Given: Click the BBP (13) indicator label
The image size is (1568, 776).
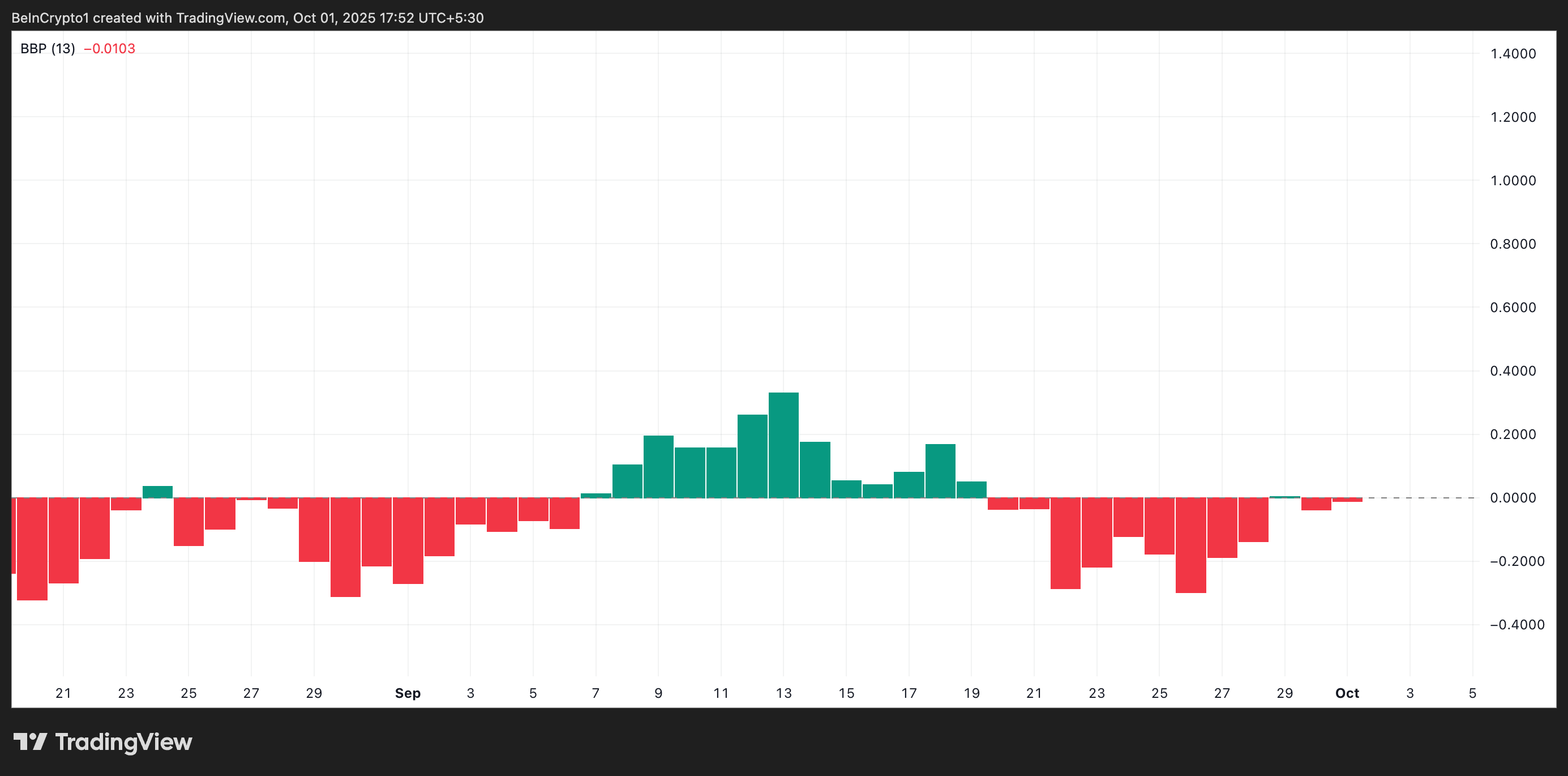Looking at the screenshot, I should (48, 49).
